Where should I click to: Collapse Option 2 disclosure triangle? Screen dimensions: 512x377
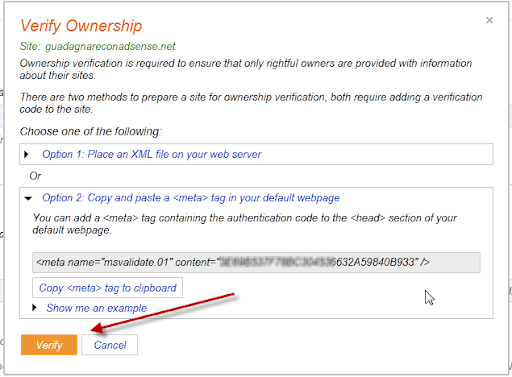pos(28,198)
